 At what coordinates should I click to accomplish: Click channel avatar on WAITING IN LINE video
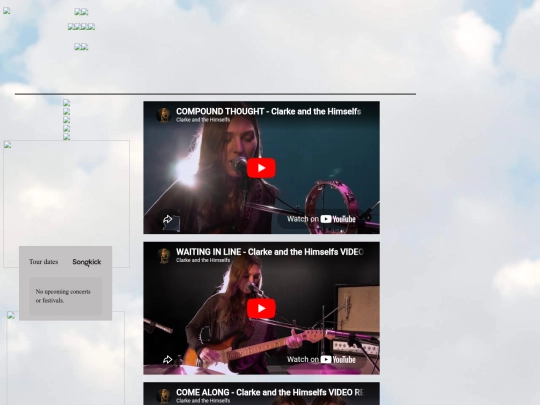[x=164, y=256]
